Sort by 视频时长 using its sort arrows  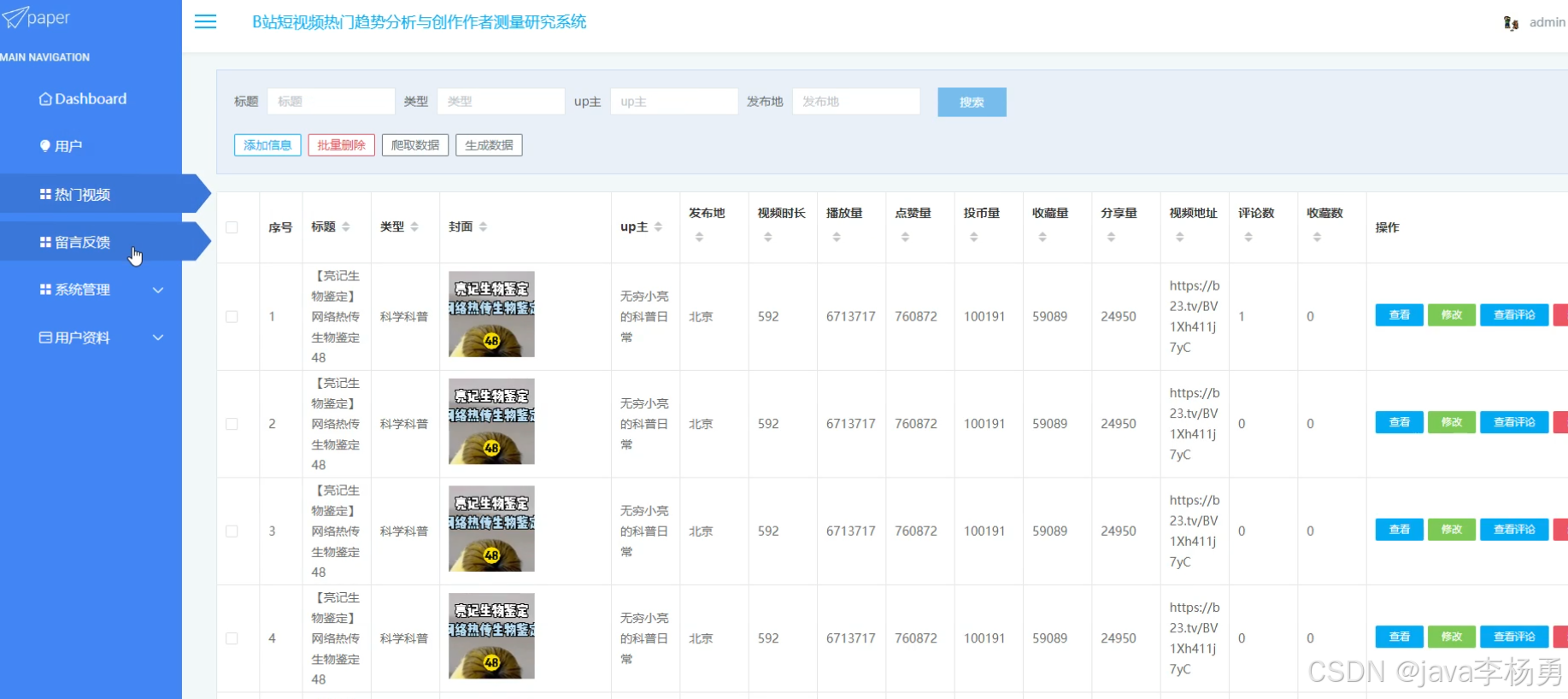click(767, 237)
